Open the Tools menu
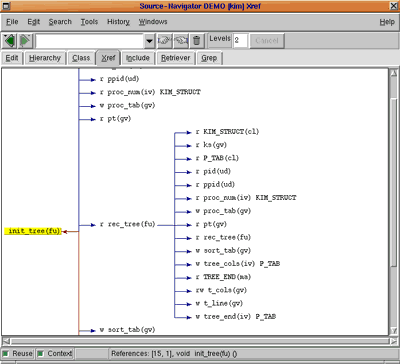This screenshot has height=364, width=400. point(89,22)
